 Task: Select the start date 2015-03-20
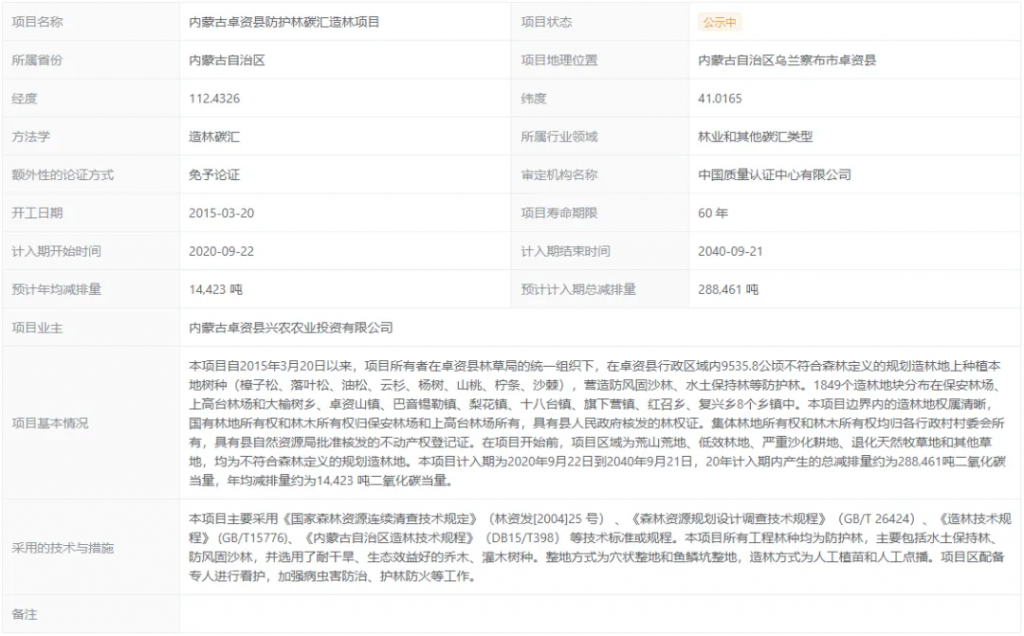click(221, 212)
